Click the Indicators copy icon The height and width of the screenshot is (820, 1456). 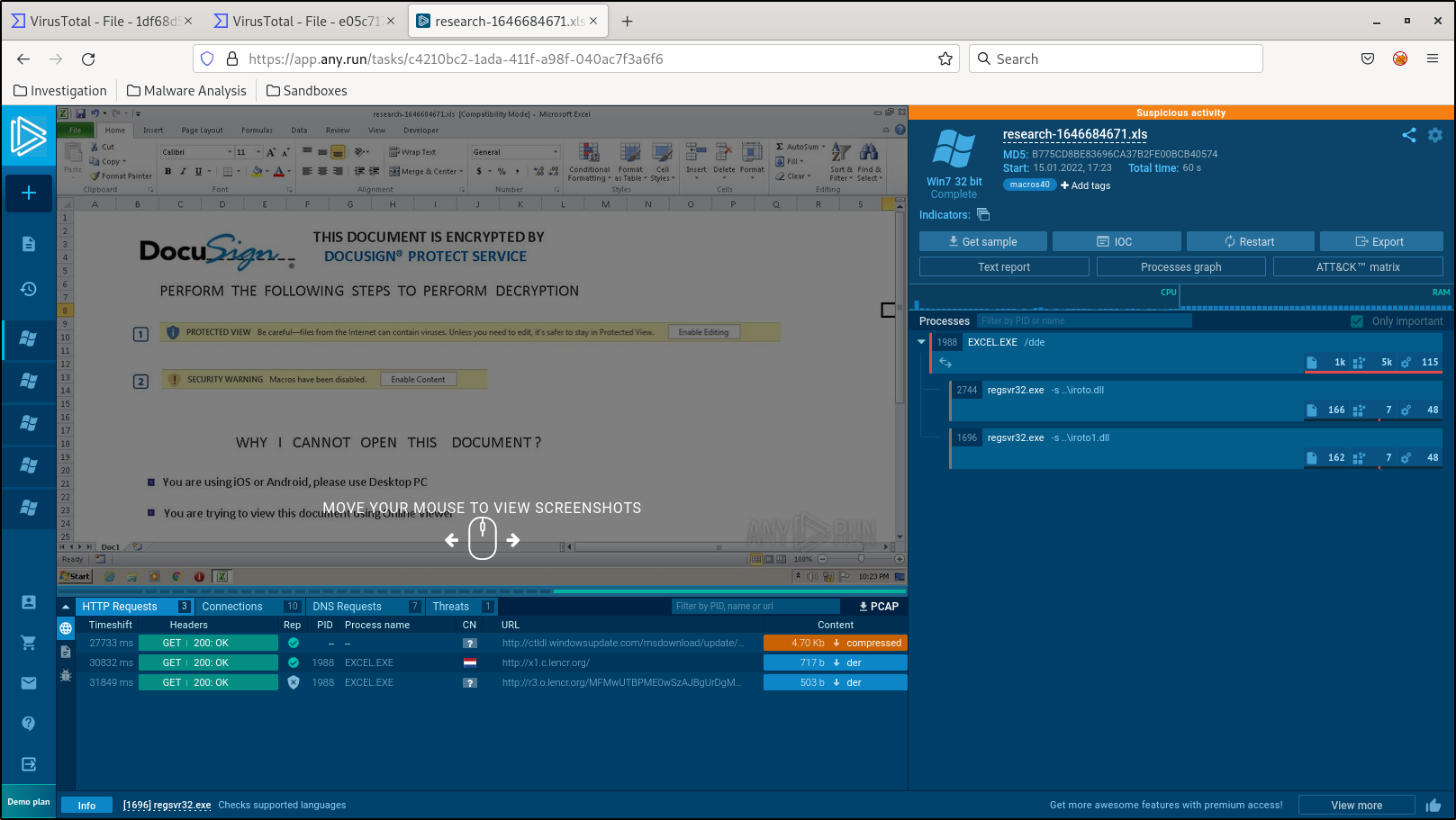[x=983, y=214]
